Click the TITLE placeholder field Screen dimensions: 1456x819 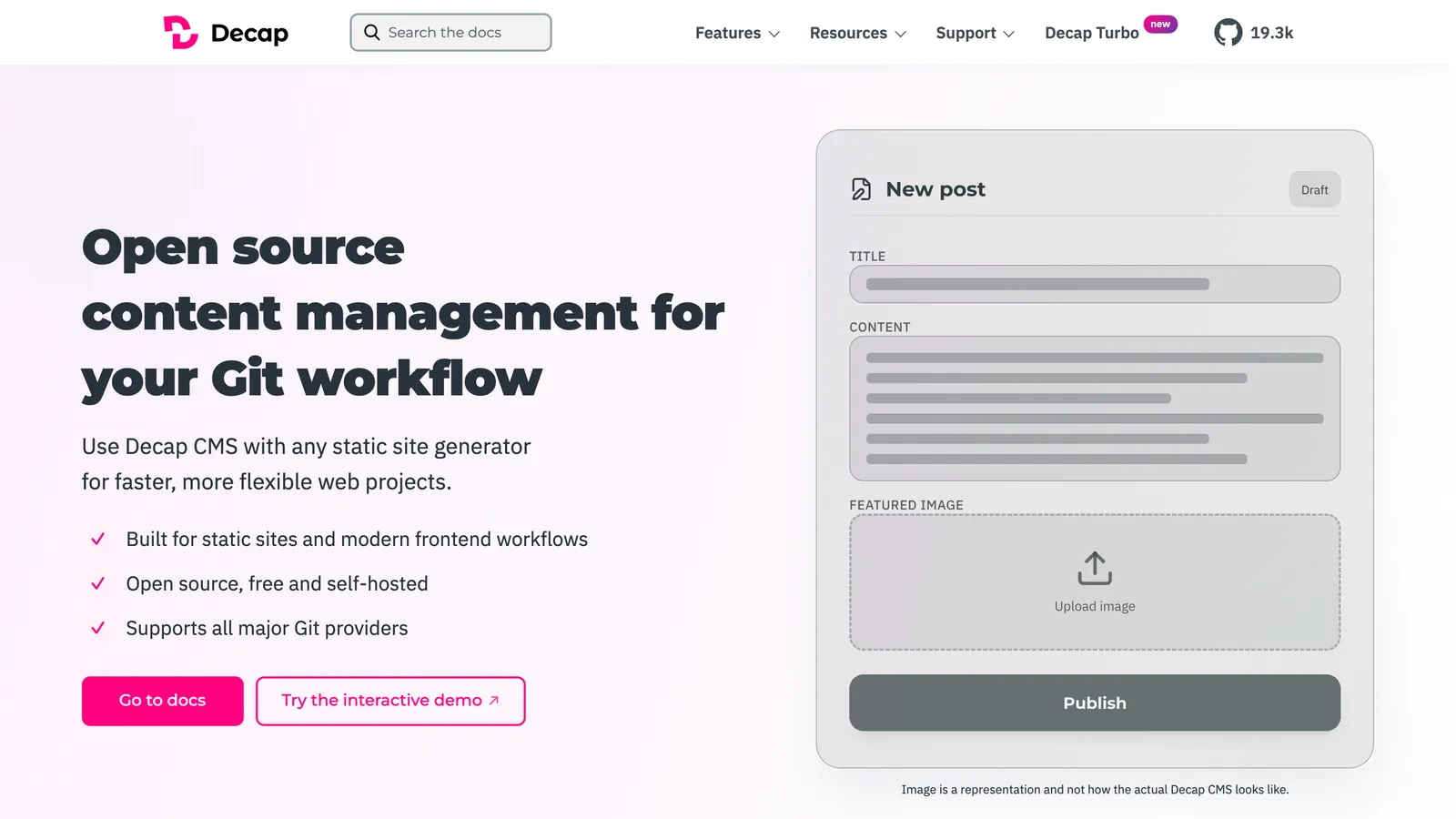coord(1095,284)
